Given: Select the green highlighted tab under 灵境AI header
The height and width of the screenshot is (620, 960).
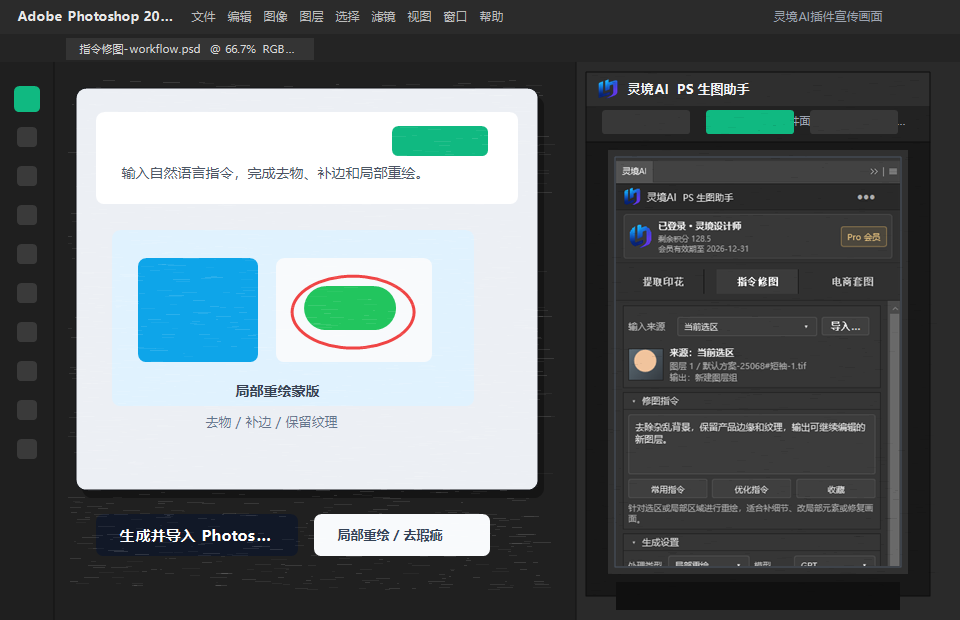Looking at the screenshot, I should coord(749,122).
